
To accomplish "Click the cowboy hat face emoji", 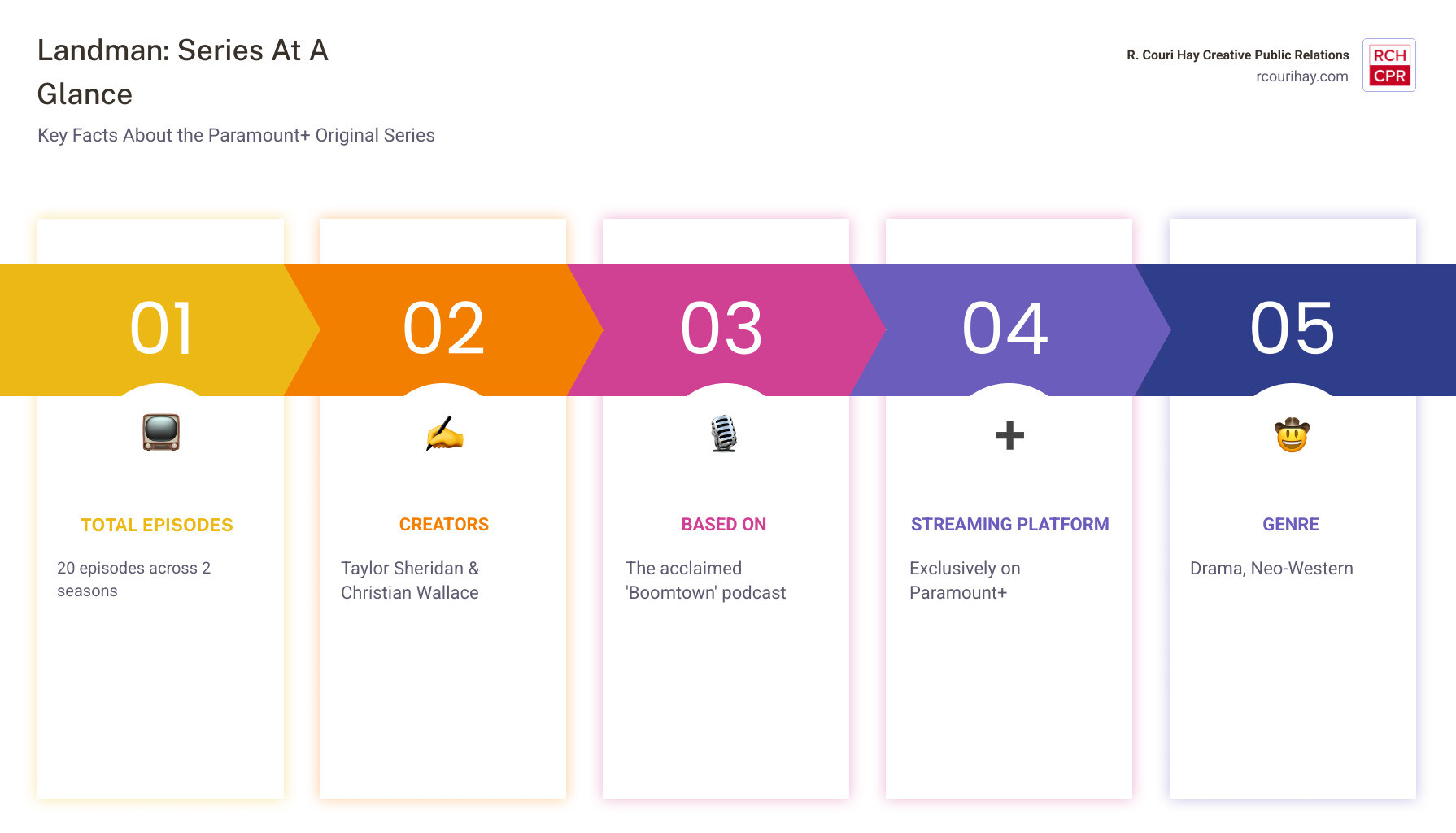I will [x=1292, y=434].
